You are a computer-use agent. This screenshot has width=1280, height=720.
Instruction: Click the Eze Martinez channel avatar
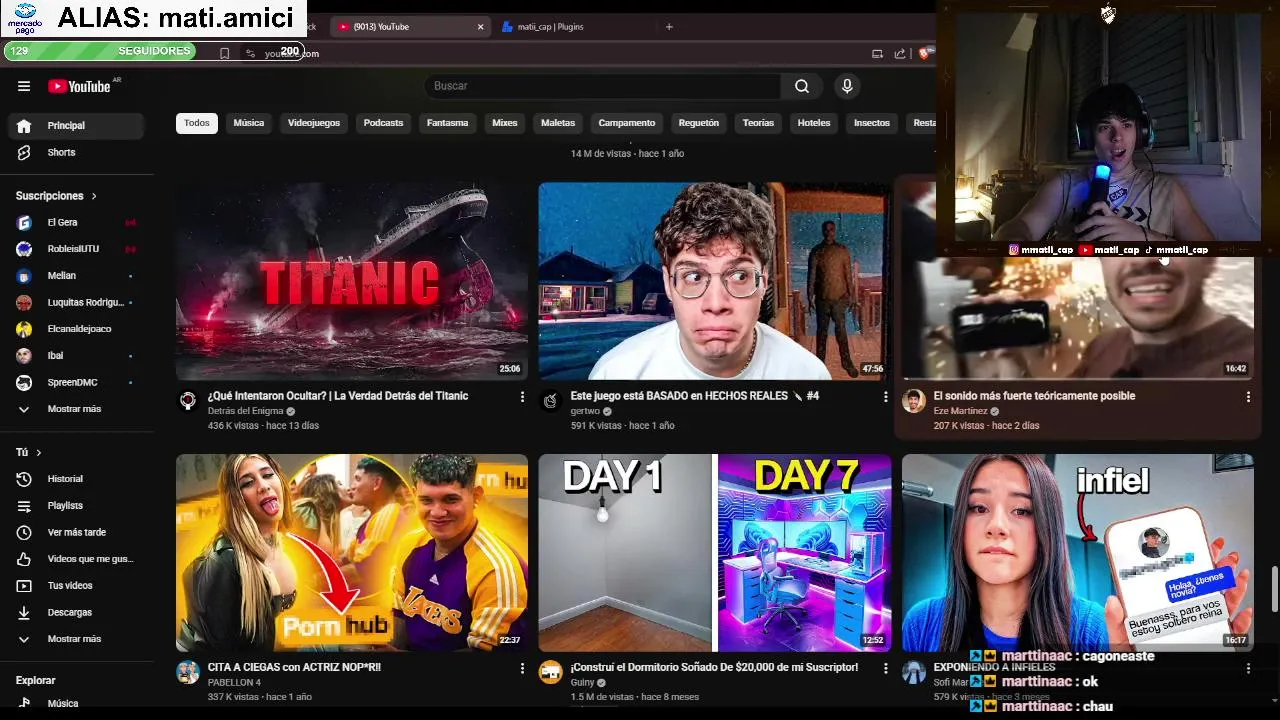[x=913, y=401]
